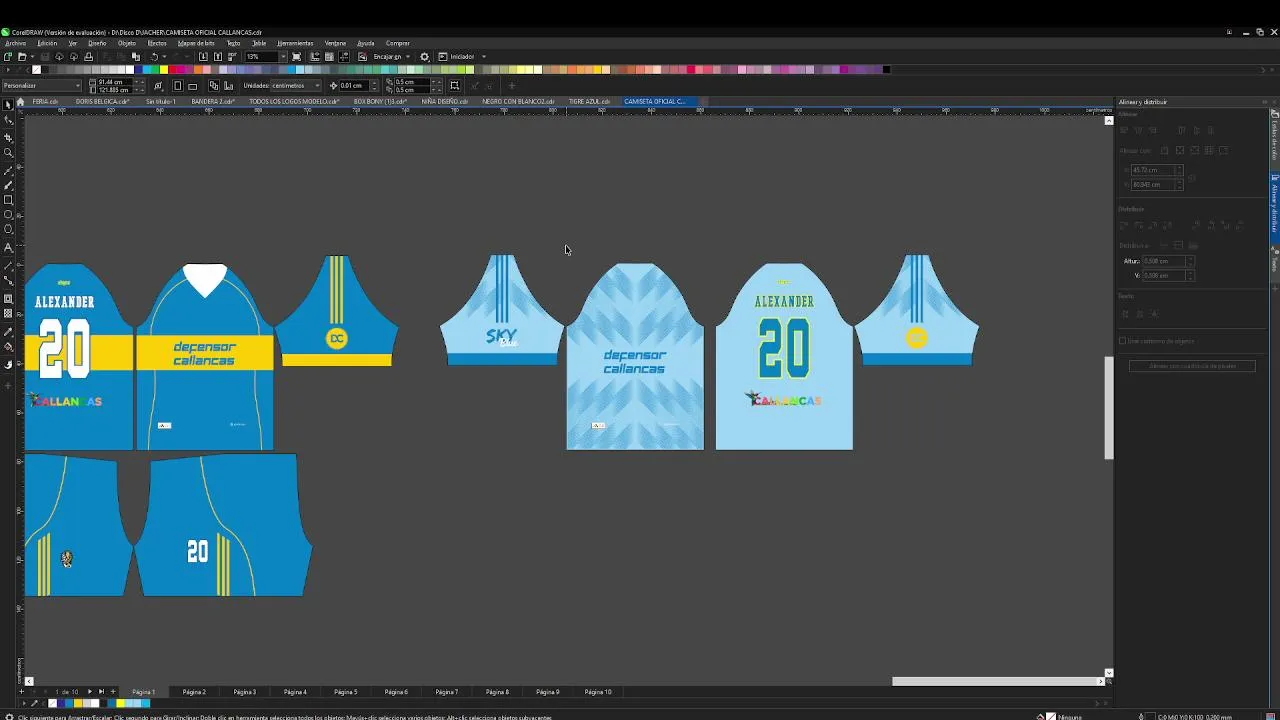Select the Parallel Dimension tool
1280x720 pixels.
(9, 266)
